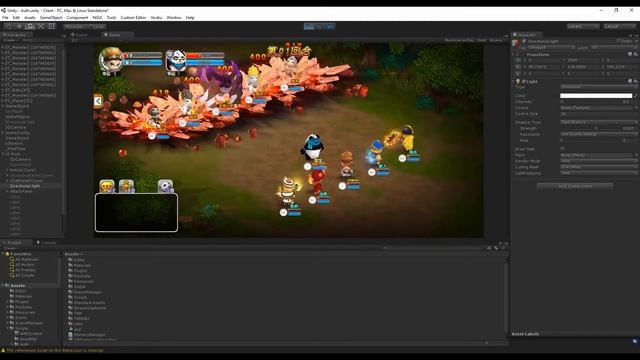
Task: Open the Light Type dropdown
Action: 598,87
